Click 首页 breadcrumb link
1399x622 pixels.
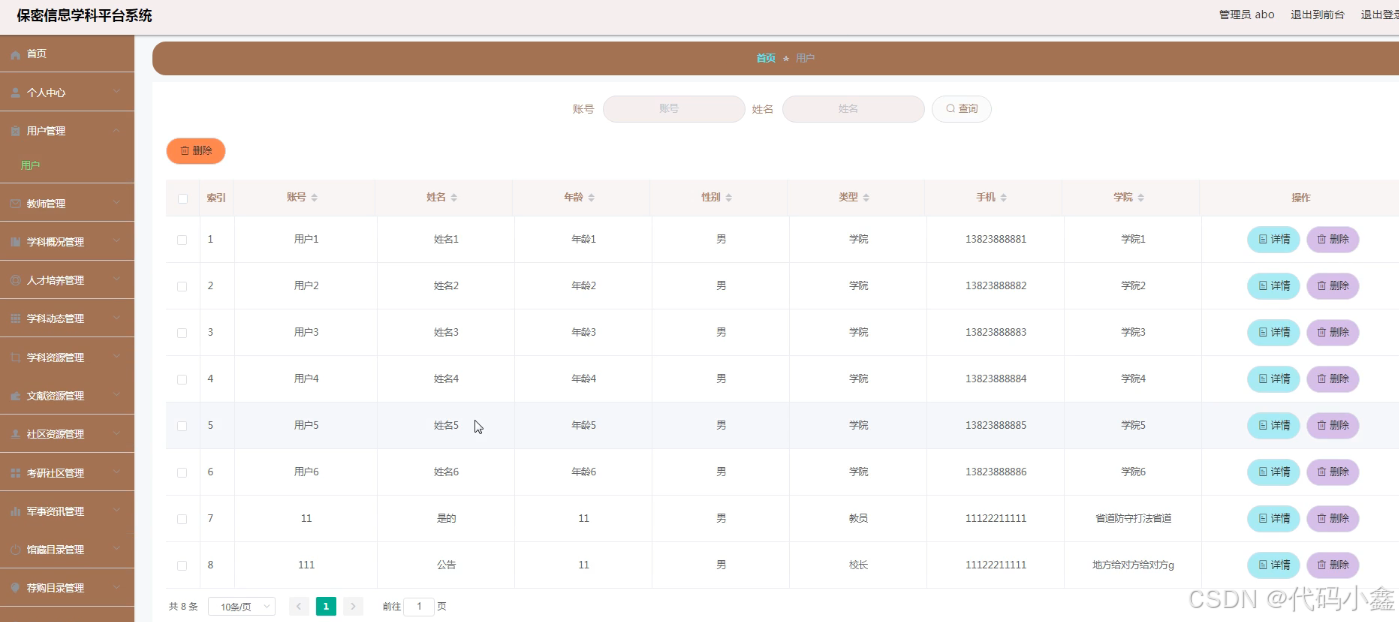pos(765,59)
